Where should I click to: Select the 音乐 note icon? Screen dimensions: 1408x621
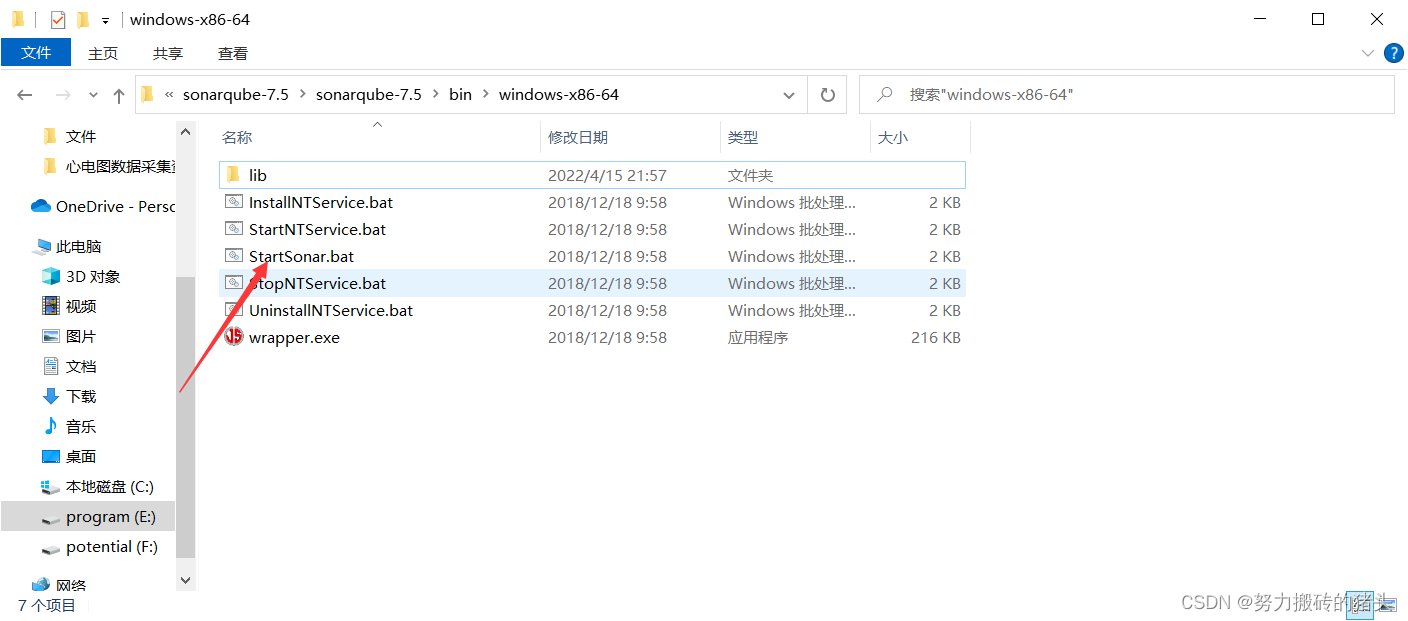point(50,426)
